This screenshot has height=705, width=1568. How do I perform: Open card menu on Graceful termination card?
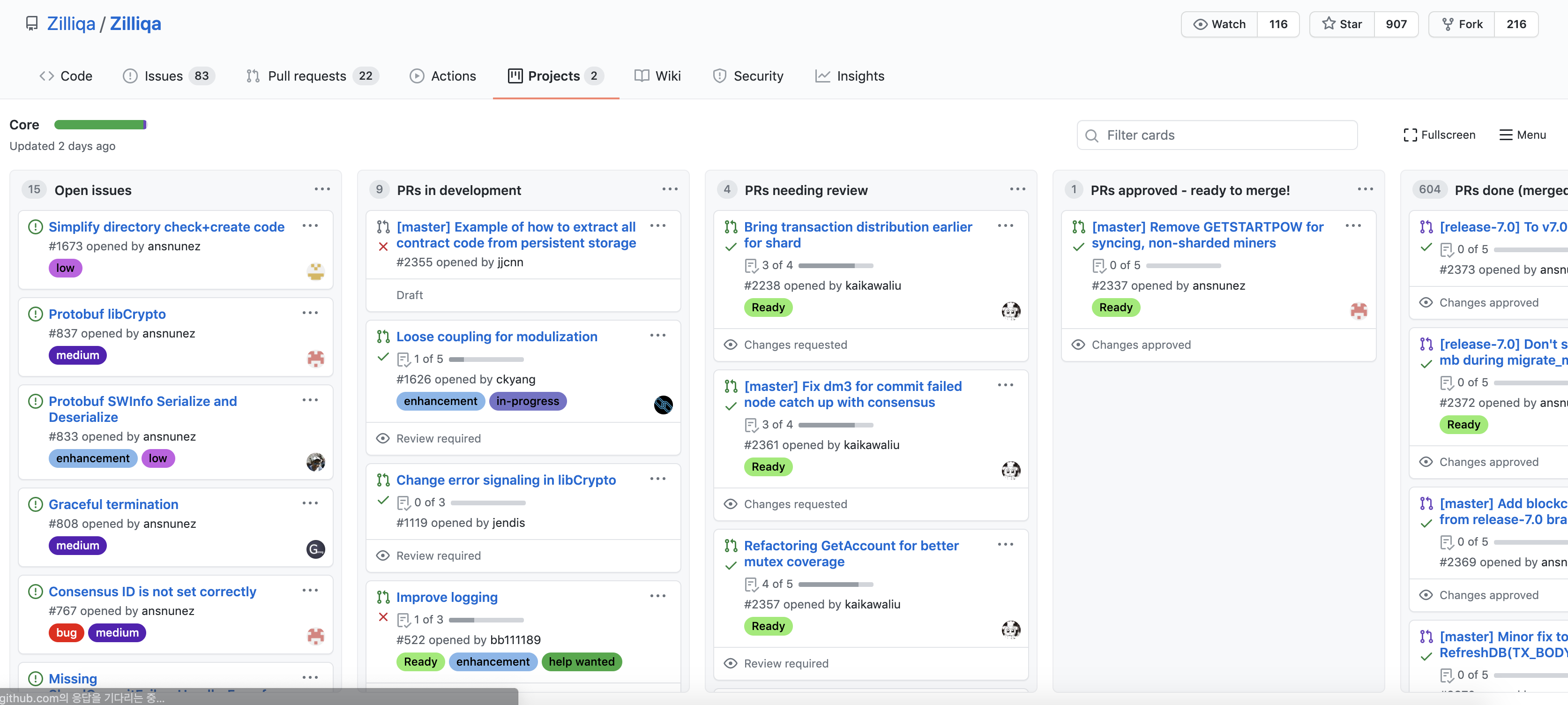point(310,503)
